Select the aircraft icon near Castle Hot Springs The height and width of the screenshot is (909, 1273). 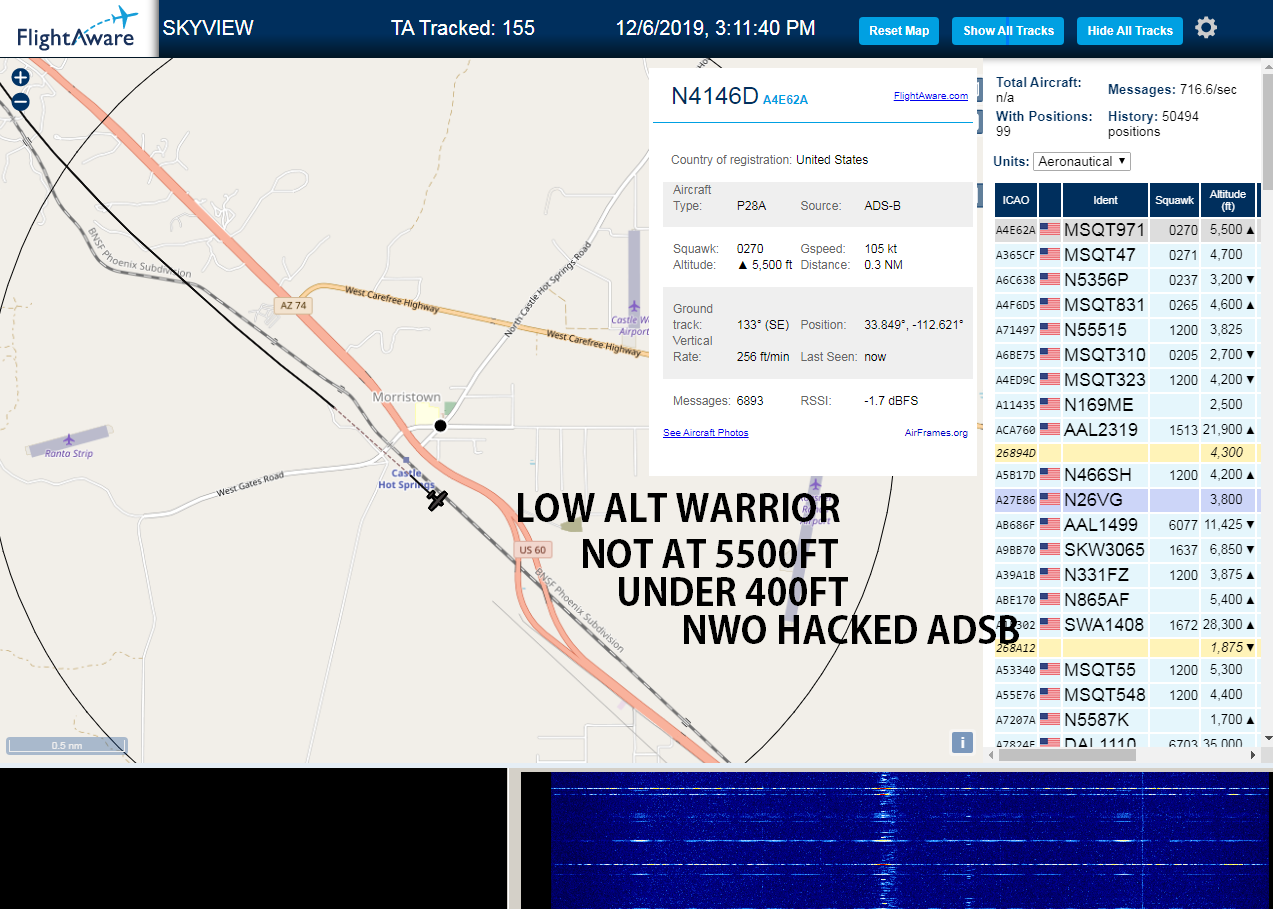(x=436, y=499)
